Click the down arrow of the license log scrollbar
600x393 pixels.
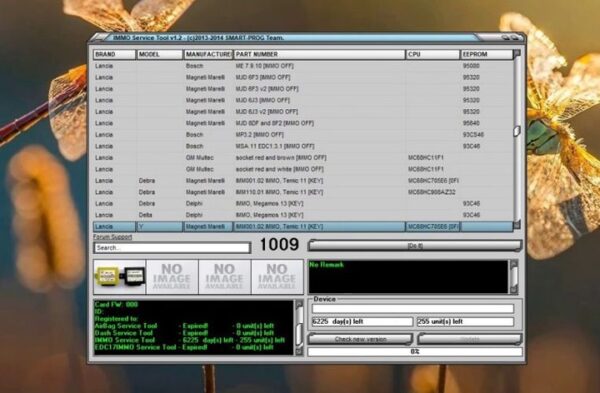click(299, 351)
